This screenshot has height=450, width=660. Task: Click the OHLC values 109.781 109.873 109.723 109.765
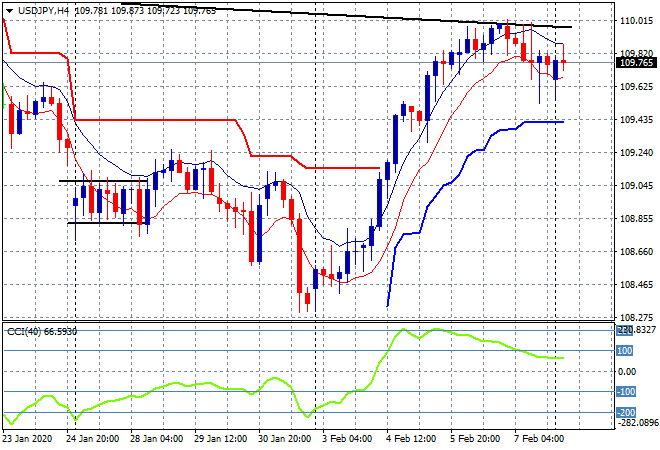(x=145, y=11)
